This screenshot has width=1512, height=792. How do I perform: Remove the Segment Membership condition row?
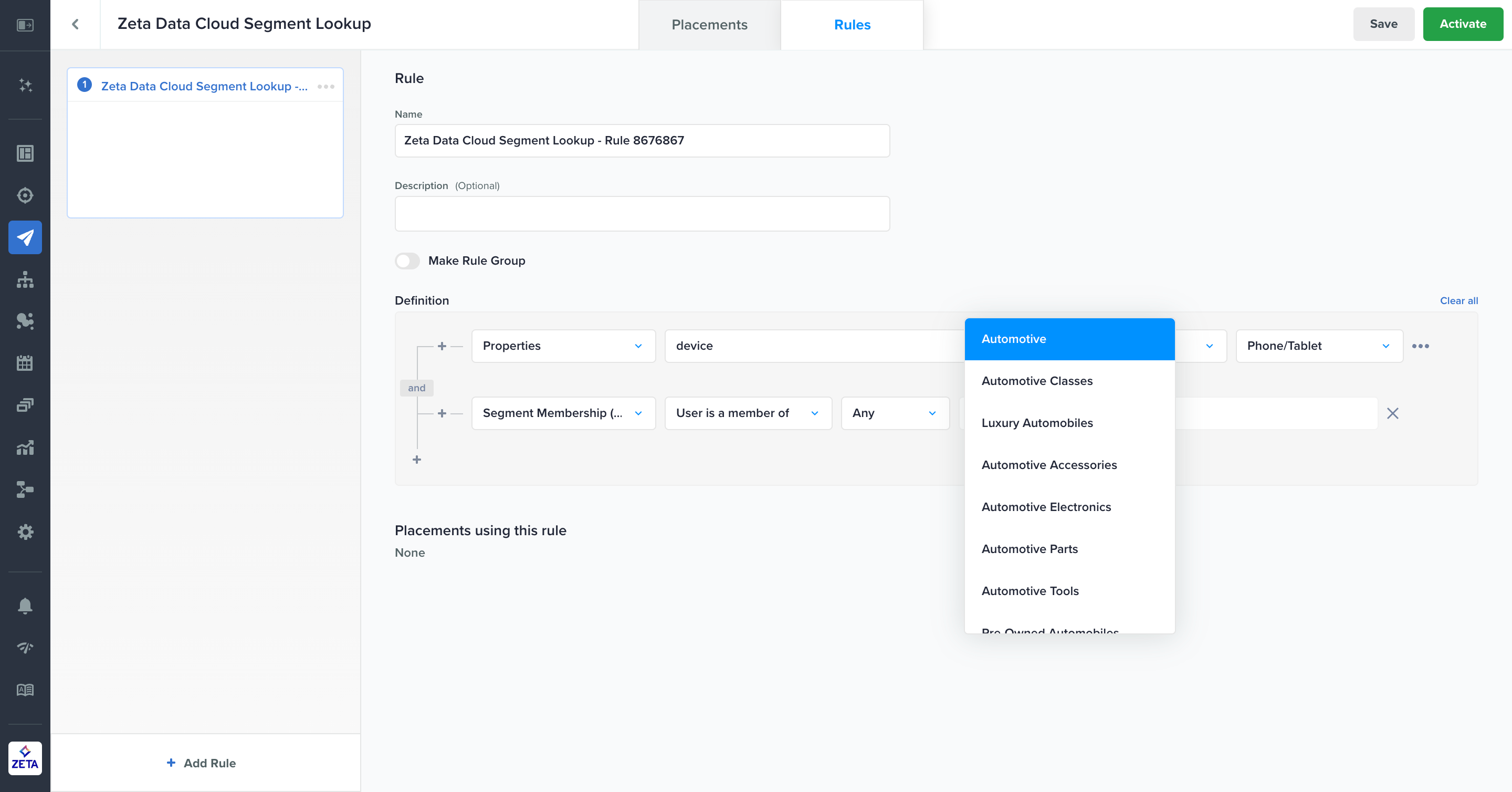click(x=1392, y=413)
